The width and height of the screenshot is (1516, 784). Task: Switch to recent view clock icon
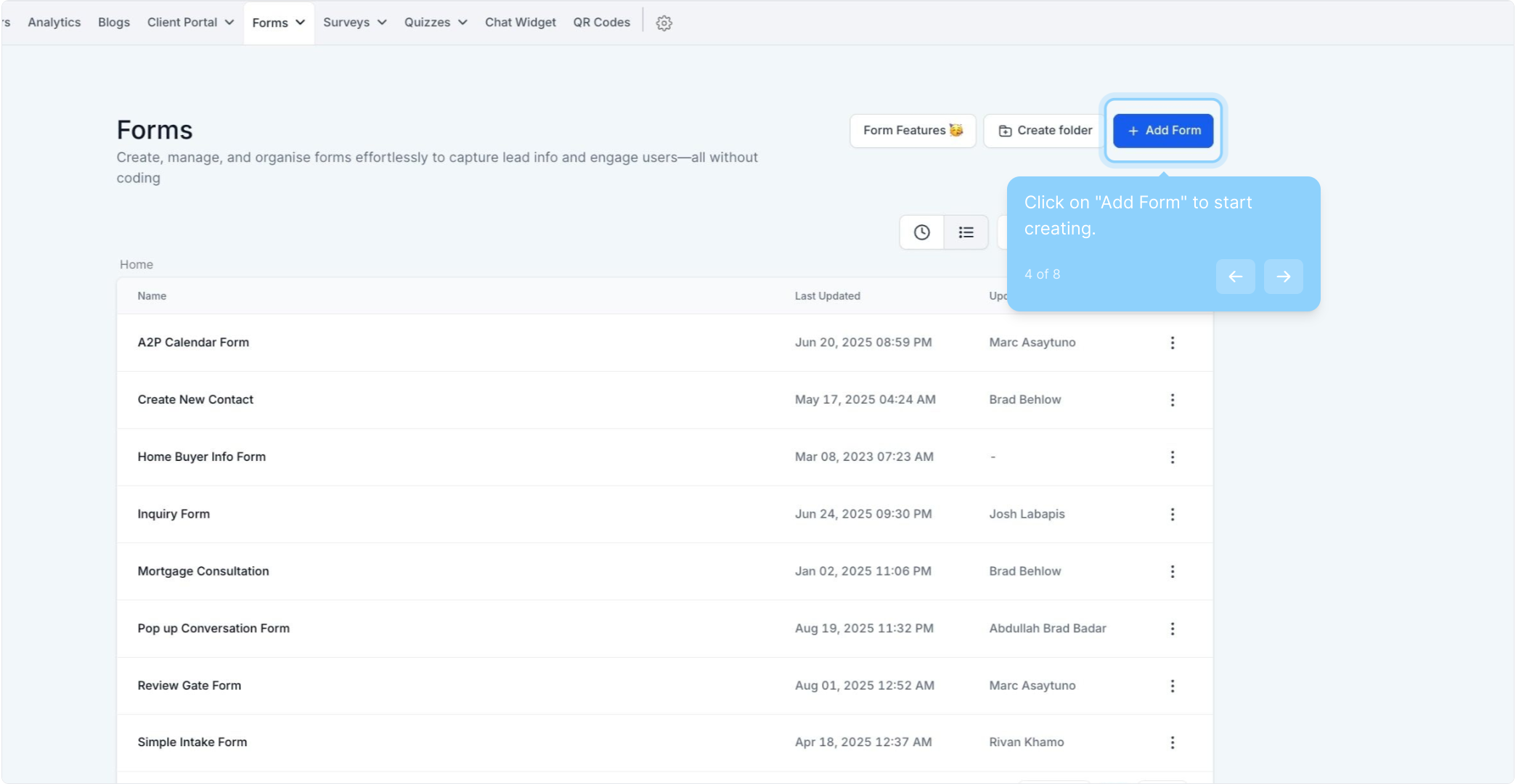[x=921, y=232]
